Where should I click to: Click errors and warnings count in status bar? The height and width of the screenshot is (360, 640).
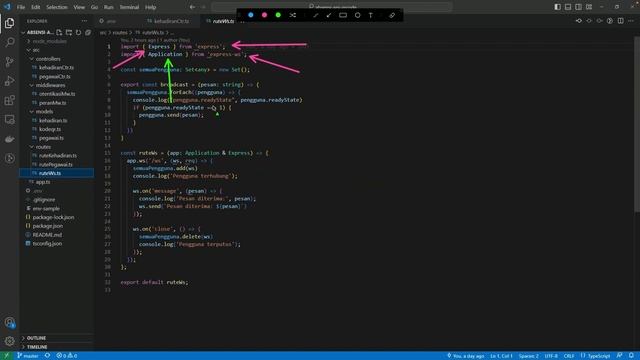click(67, 356)
